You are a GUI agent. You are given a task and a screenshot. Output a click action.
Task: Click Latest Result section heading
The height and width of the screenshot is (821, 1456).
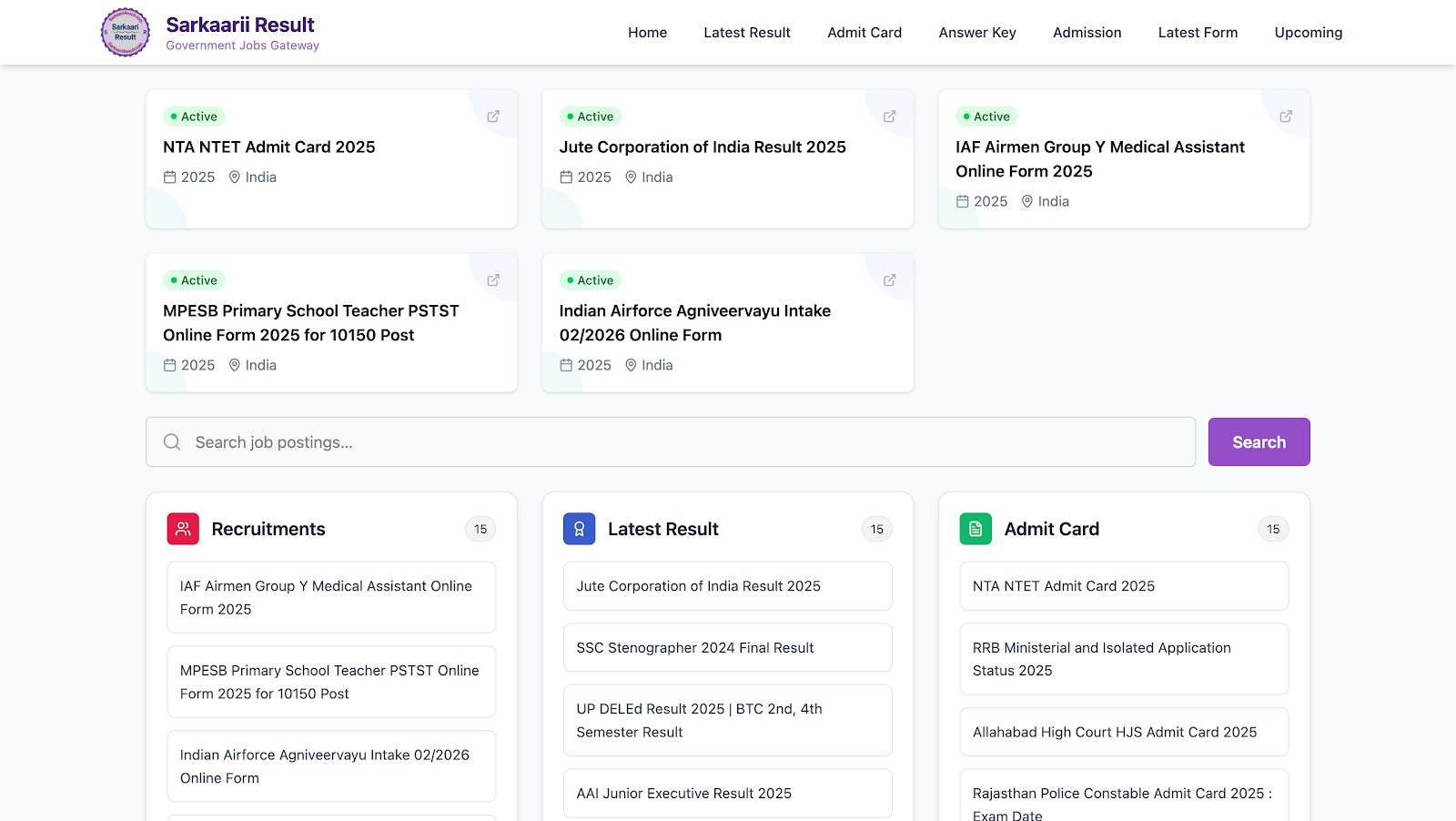[x=663, y=529]
